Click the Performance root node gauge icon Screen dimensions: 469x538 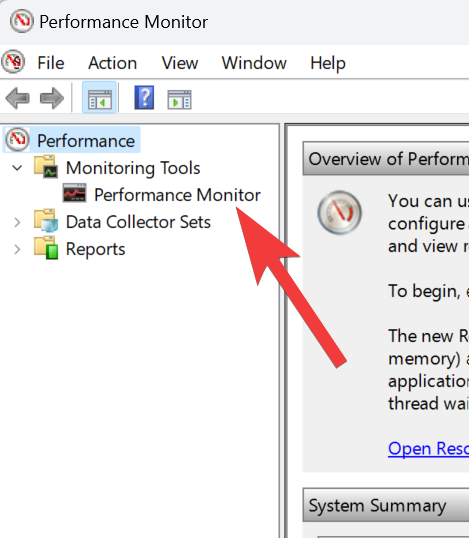tap(17, 140)
